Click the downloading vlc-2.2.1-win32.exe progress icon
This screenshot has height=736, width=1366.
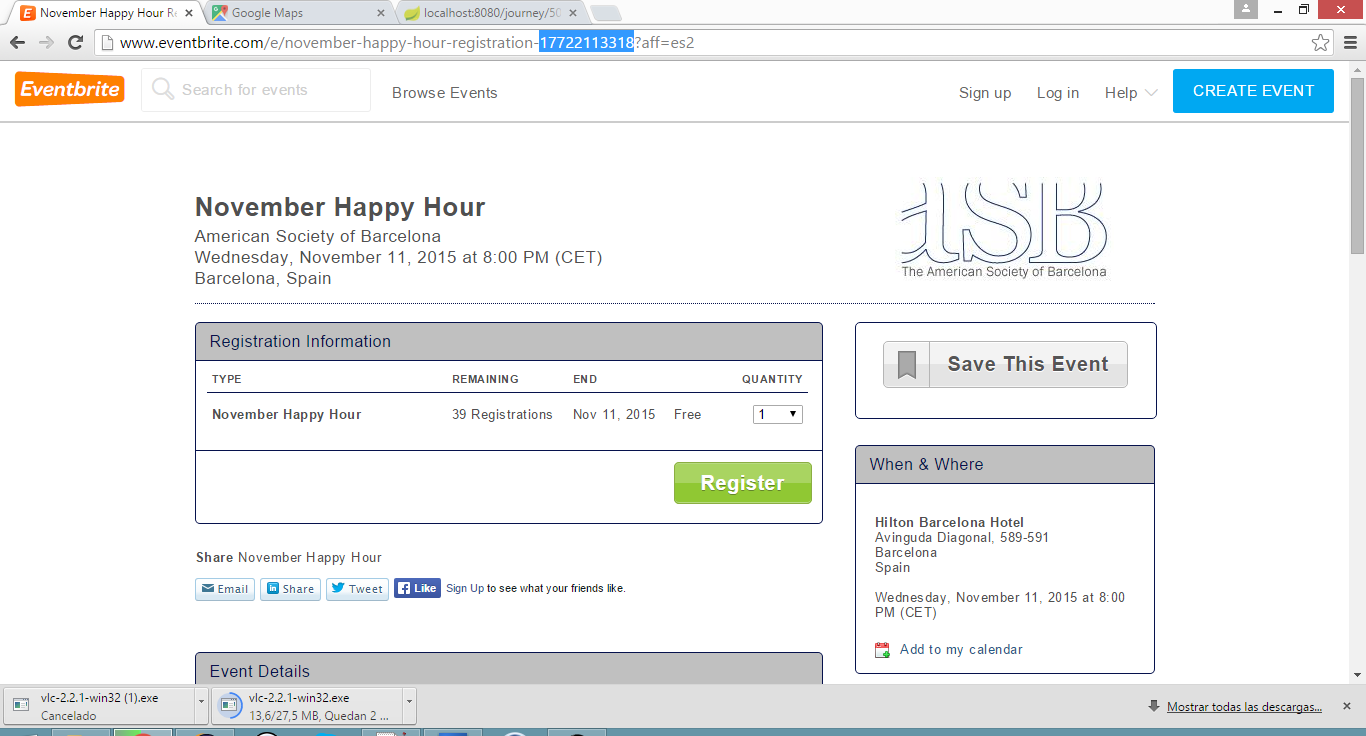click(229, 706)
